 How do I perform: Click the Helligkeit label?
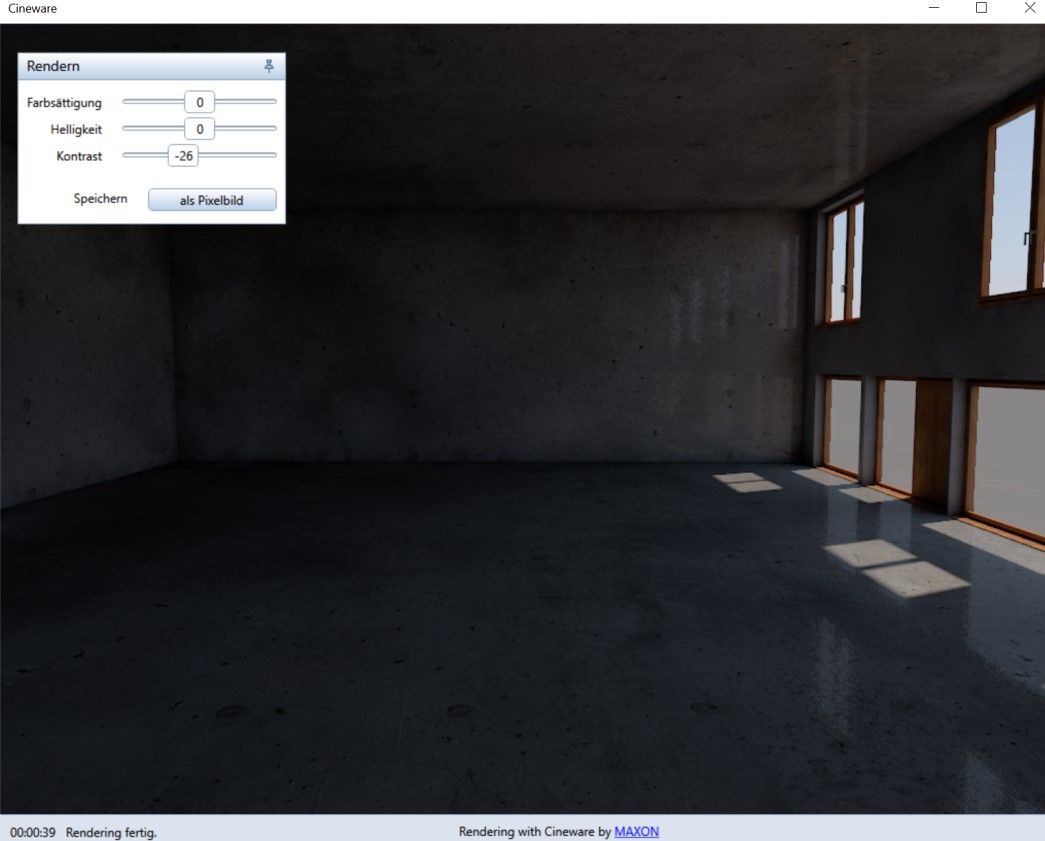tap(76, 130)
